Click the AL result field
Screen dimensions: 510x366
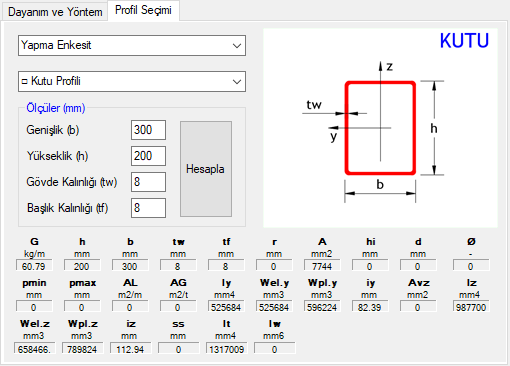coord(130,307)
